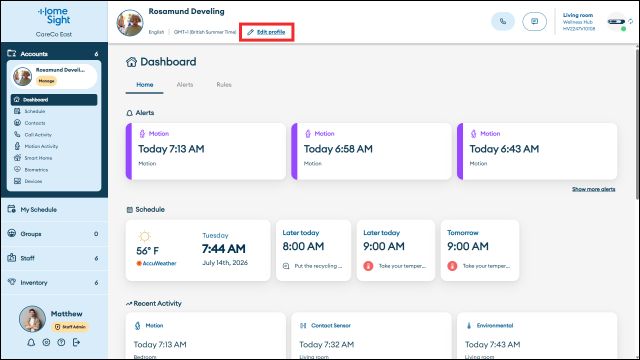
Task: Click Matthew's profile photo
Action: click(x=32, y=319)
